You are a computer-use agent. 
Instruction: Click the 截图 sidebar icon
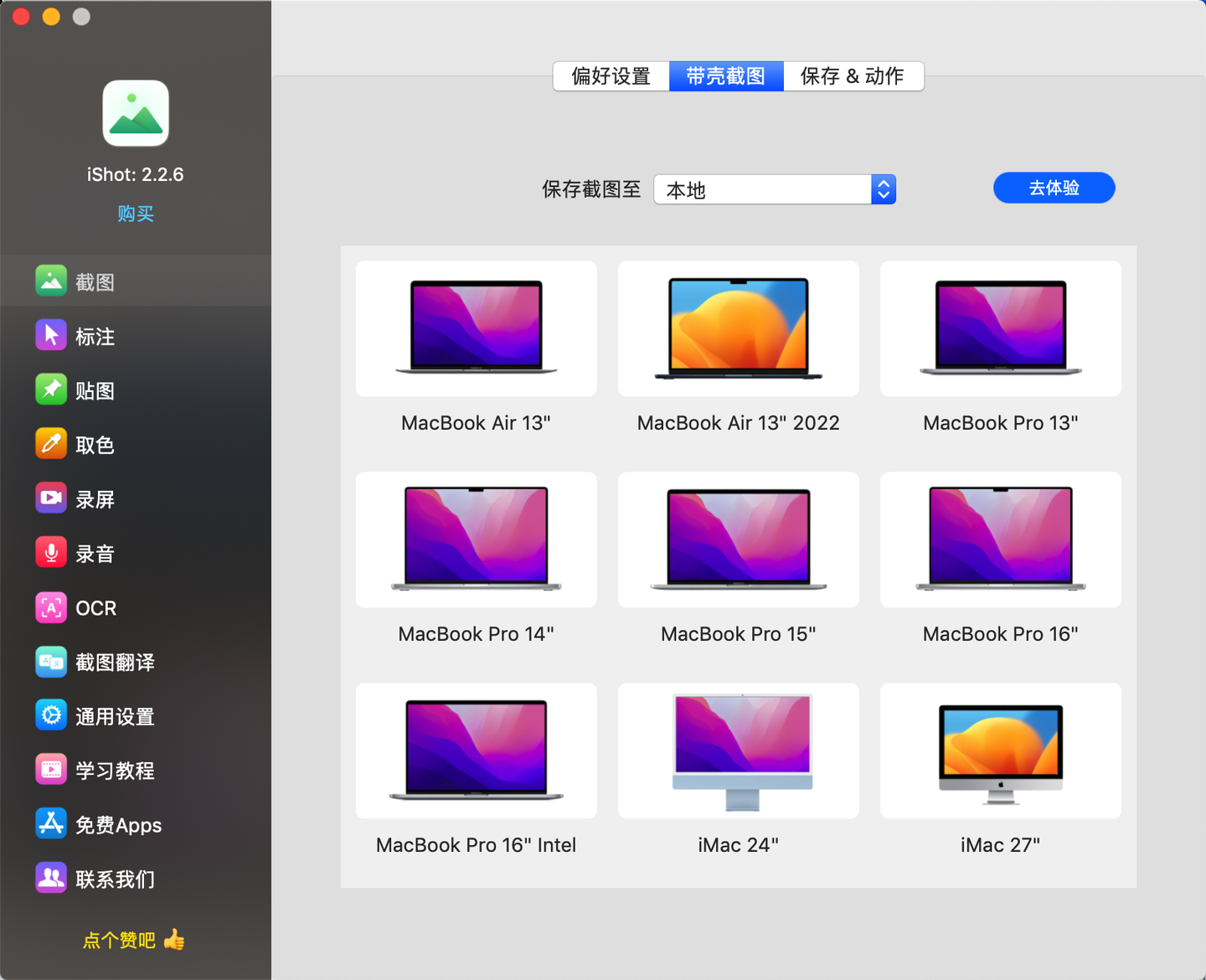(x=51, y=281)
